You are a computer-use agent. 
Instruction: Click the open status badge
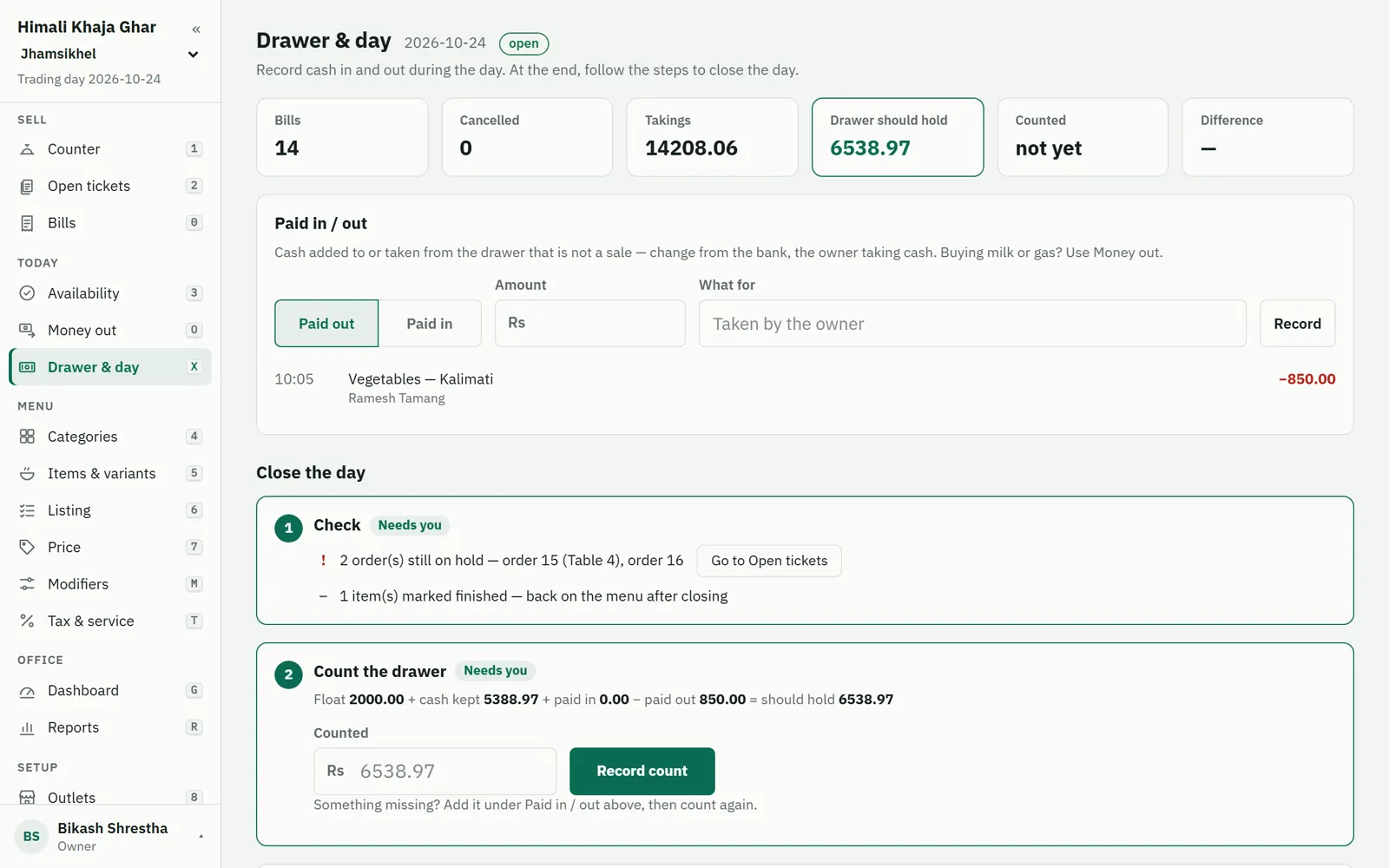523,43
